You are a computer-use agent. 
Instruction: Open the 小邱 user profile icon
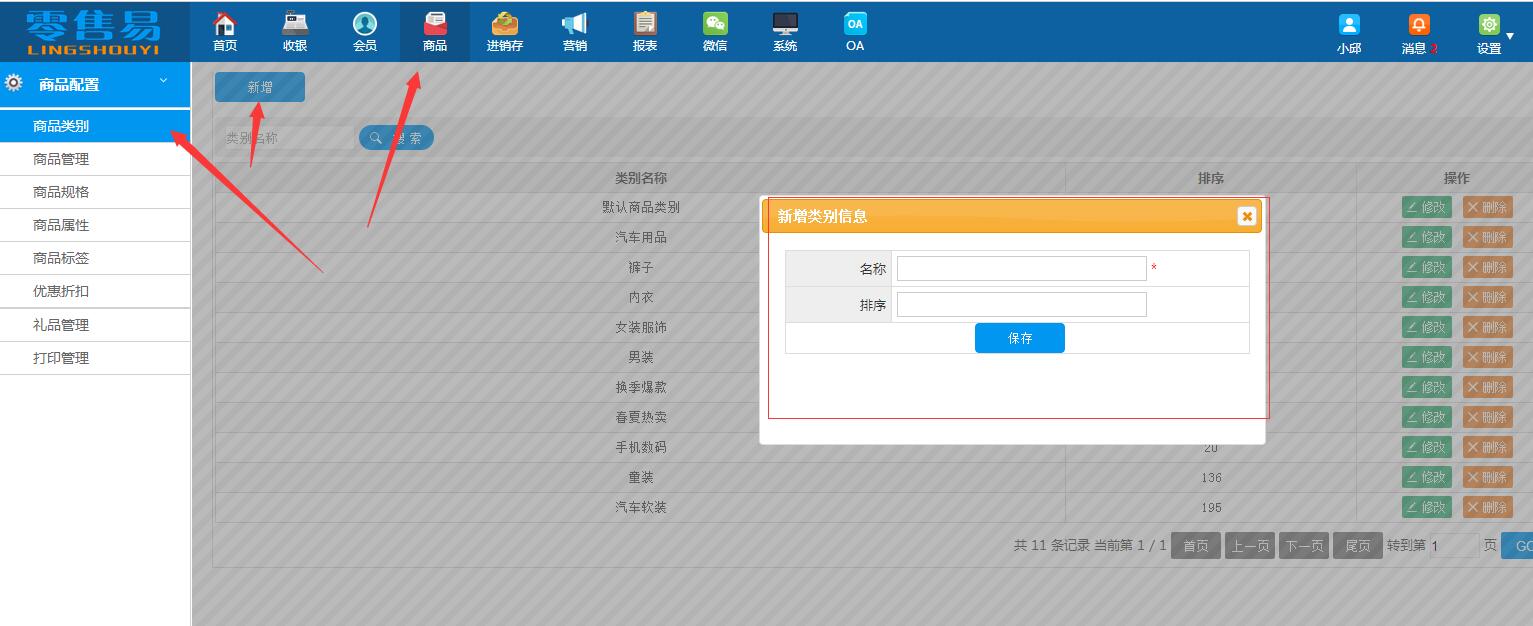(x=1348, y=24)
